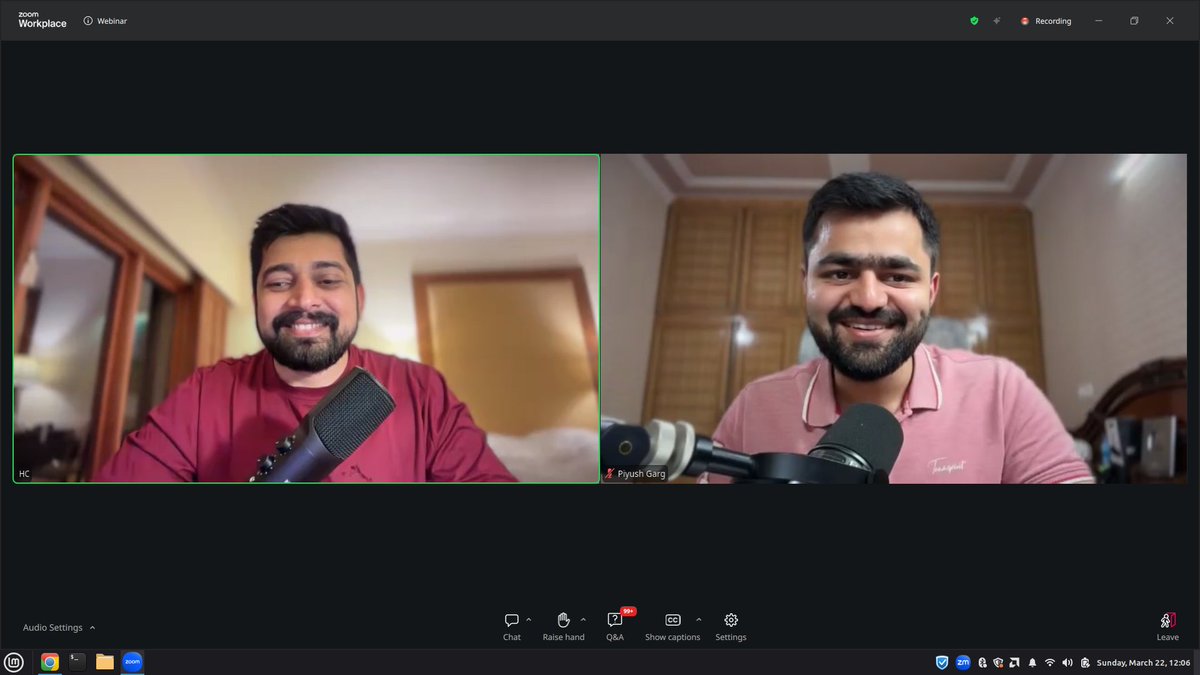The height and width of the screenshot is (675, 1200).
Task: Click the Zoom Workplace logo
Action: pyautogui.click(x=41, y=20)
